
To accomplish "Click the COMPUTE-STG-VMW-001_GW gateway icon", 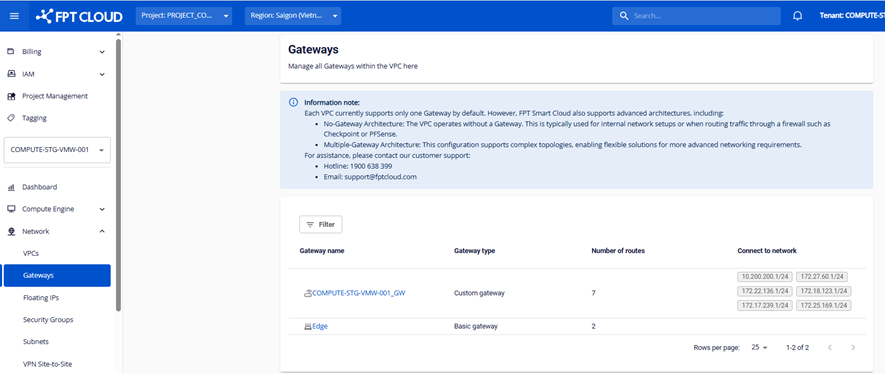I will click(308, 293).
